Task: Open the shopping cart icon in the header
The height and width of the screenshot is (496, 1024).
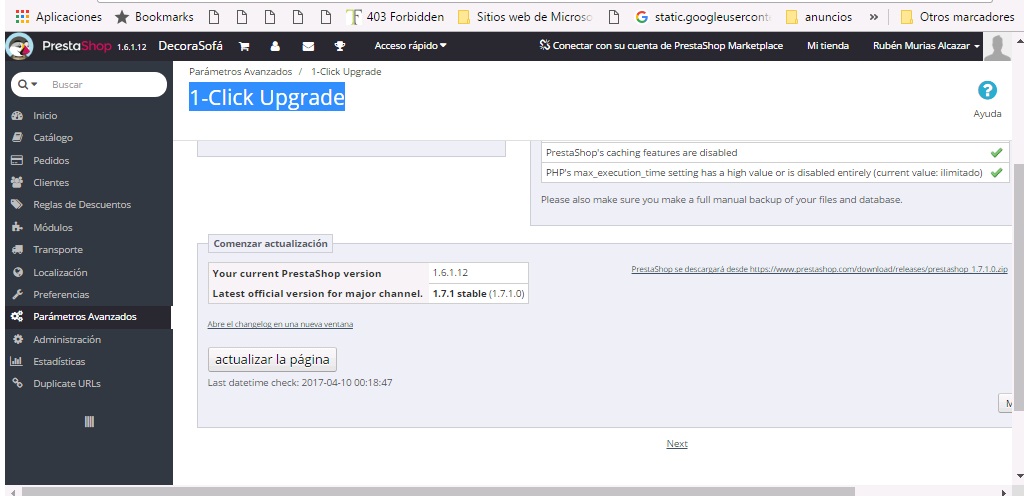Action: pyautogui.click(x=244, y=46)
